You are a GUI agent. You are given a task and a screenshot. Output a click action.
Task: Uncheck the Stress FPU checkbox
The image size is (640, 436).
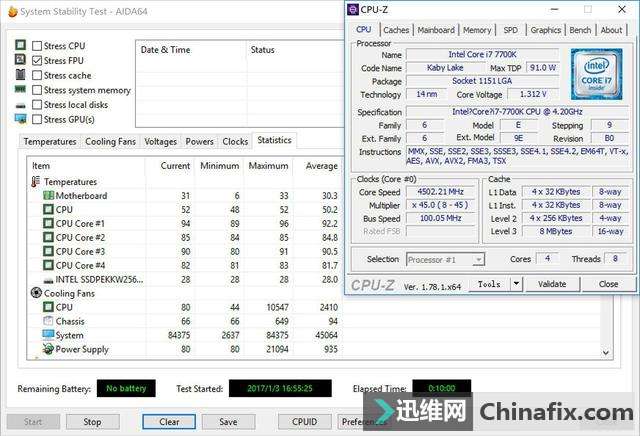(37, 60)
